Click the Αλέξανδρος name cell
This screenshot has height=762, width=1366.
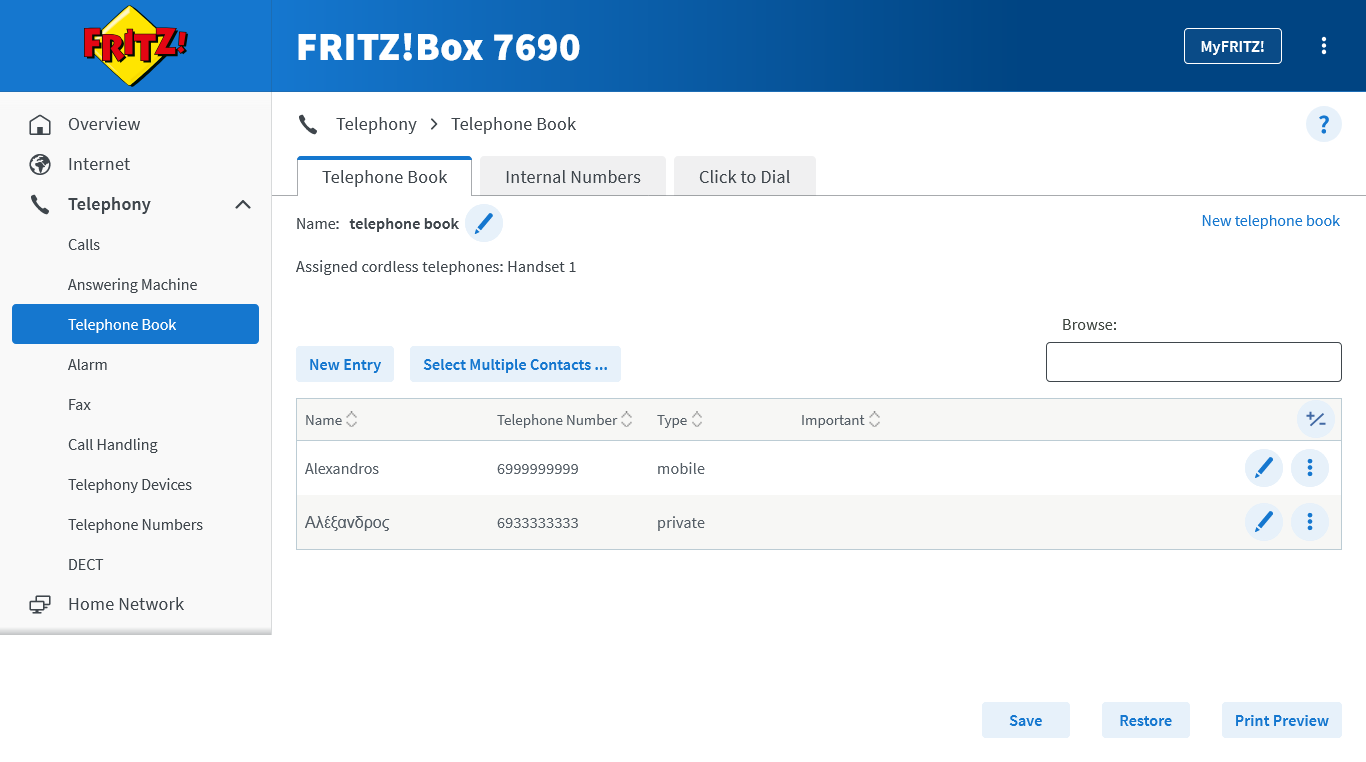[x=347, y=522]
